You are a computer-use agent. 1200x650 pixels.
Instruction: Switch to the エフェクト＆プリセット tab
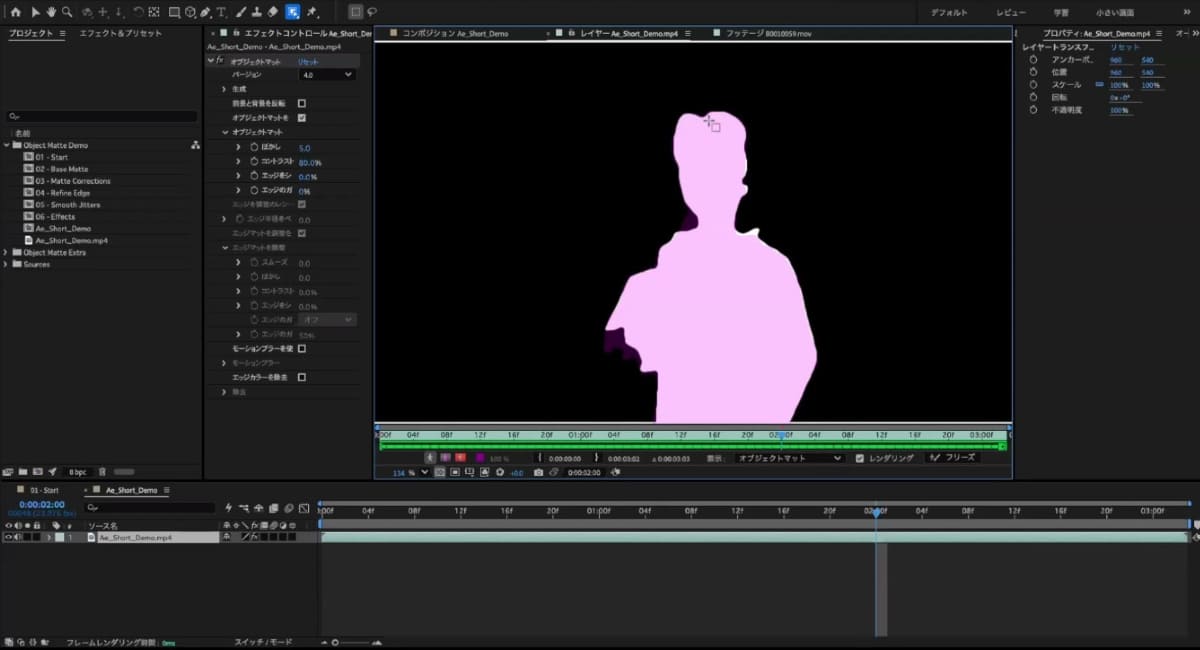coord(119,33)
